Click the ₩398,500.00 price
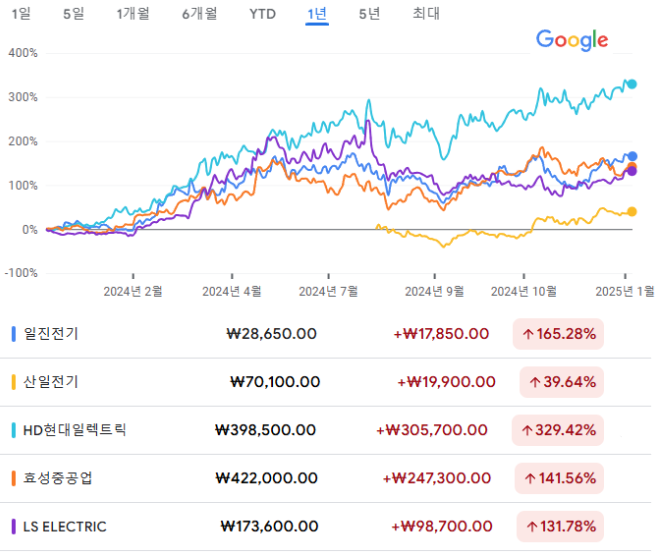The image size is (661, 555). 266,430
